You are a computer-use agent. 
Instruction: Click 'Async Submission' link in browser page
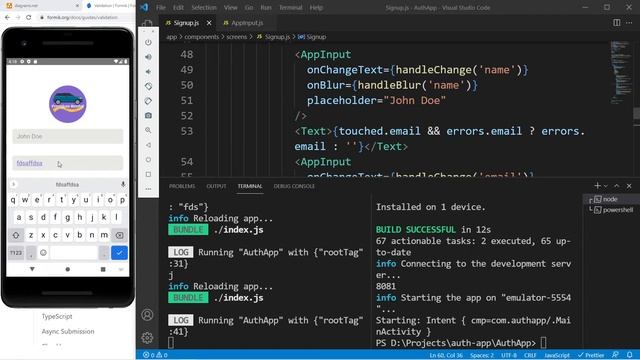coord(68,331)
